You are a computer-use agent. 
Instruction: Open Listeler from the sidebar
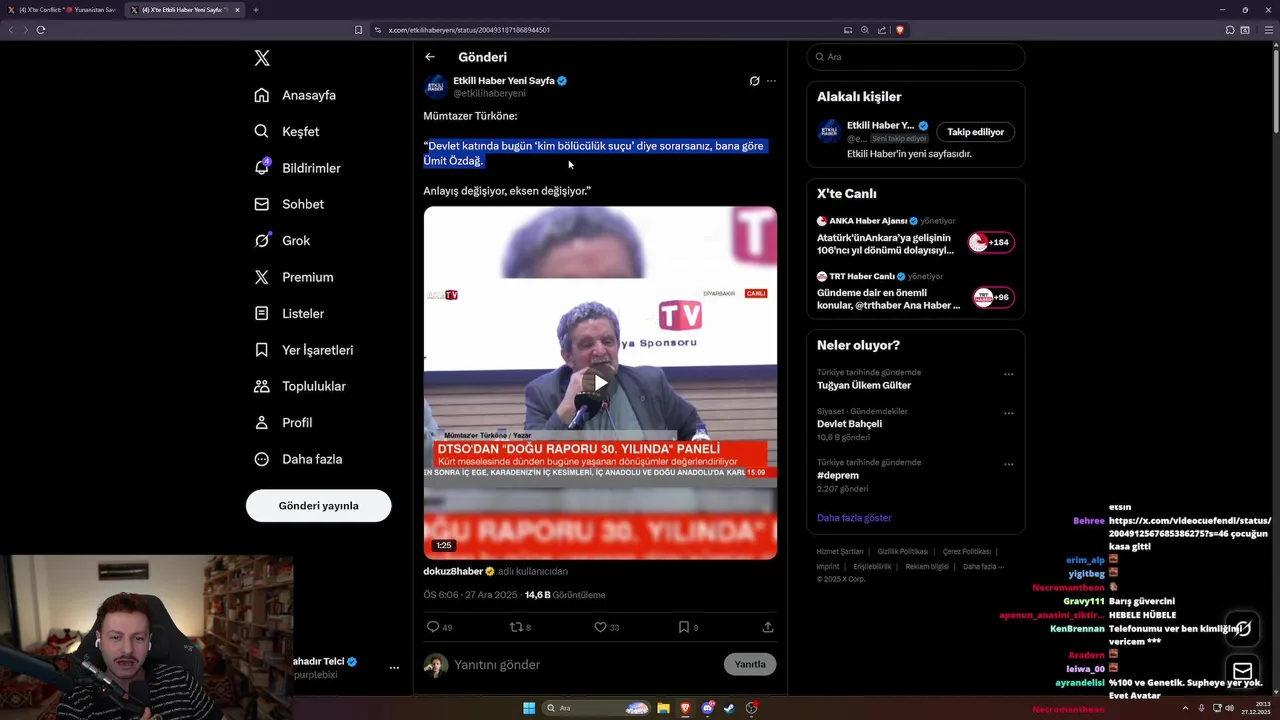(x=289, y=313)
